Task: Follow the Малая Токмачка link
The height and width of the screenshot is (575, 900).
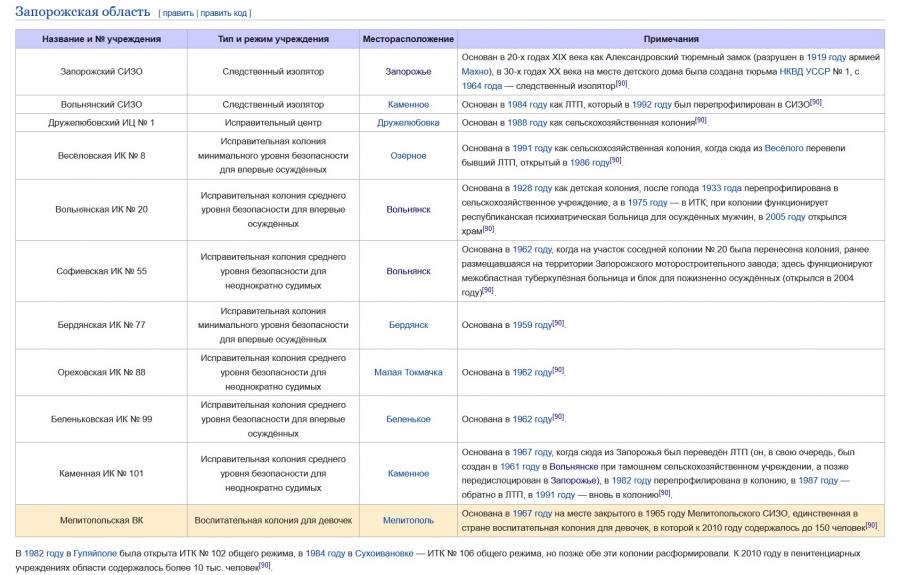Action: [408, 372]
